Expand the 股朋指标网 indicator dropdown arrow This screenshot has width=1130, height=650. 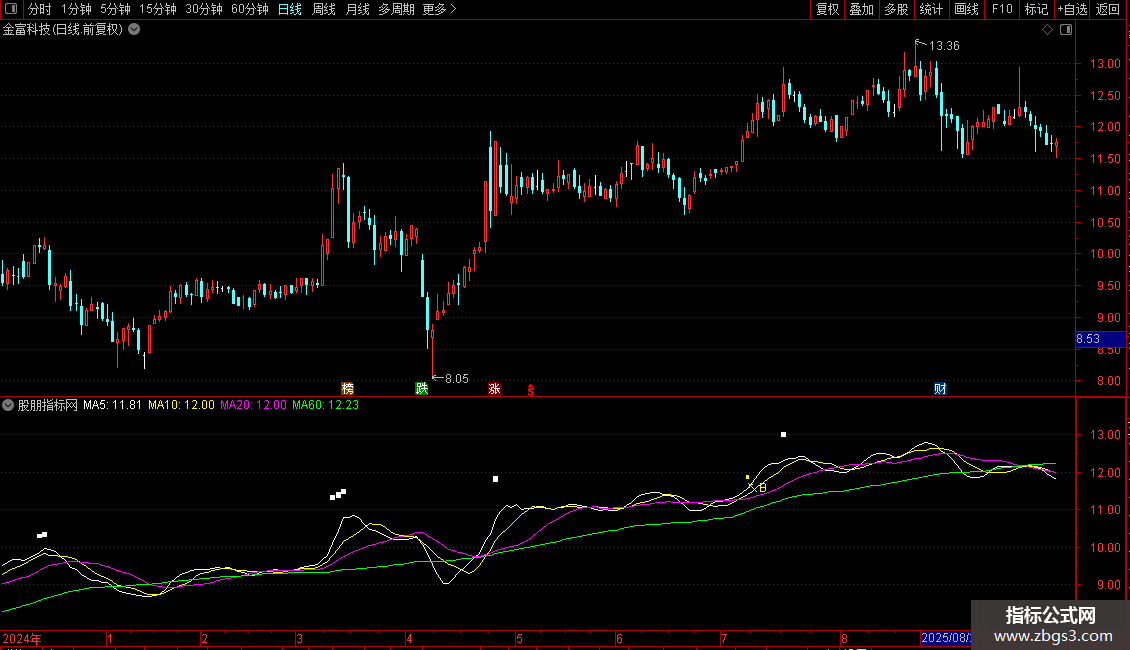tap(9, 405)
